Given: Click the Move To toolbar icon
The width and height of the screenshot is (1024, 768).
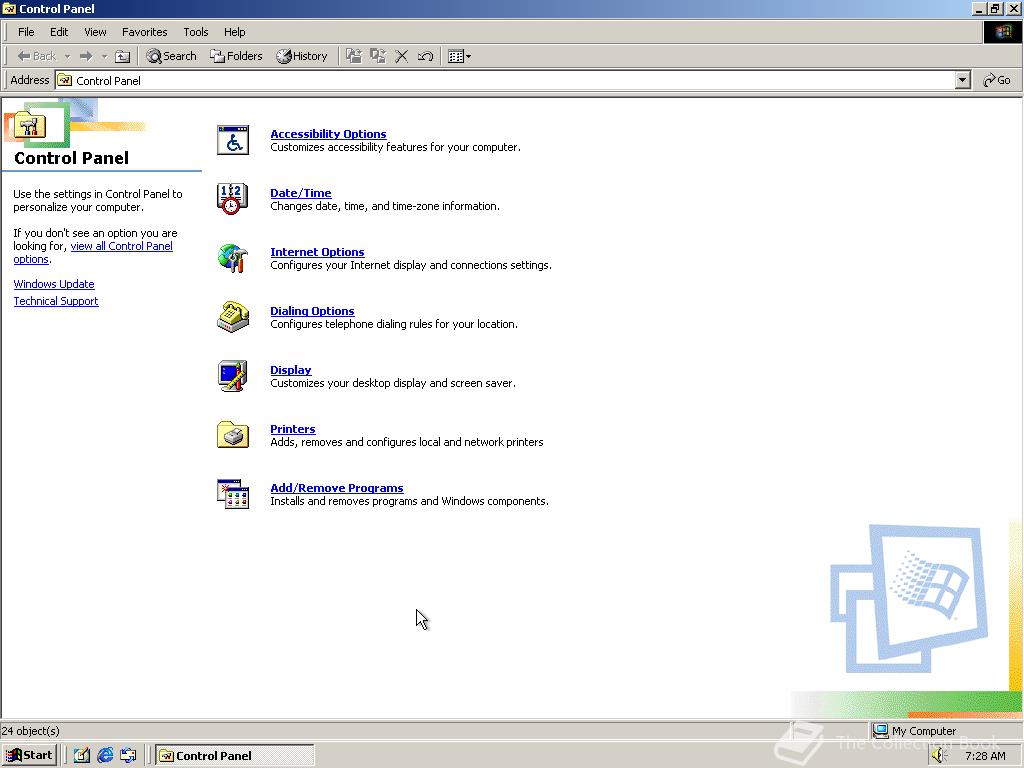Looking at the screenshot, I should coord(353,56).
